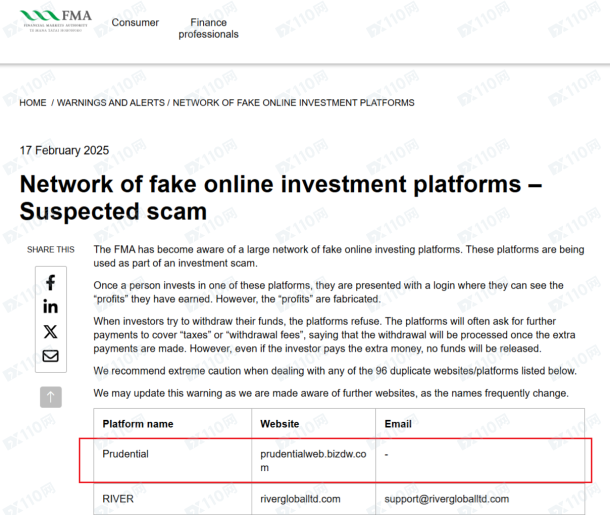Click the paragraph starting 'When investors try to withdraw'
Screen dimensions: 610x515
[334, 335]
